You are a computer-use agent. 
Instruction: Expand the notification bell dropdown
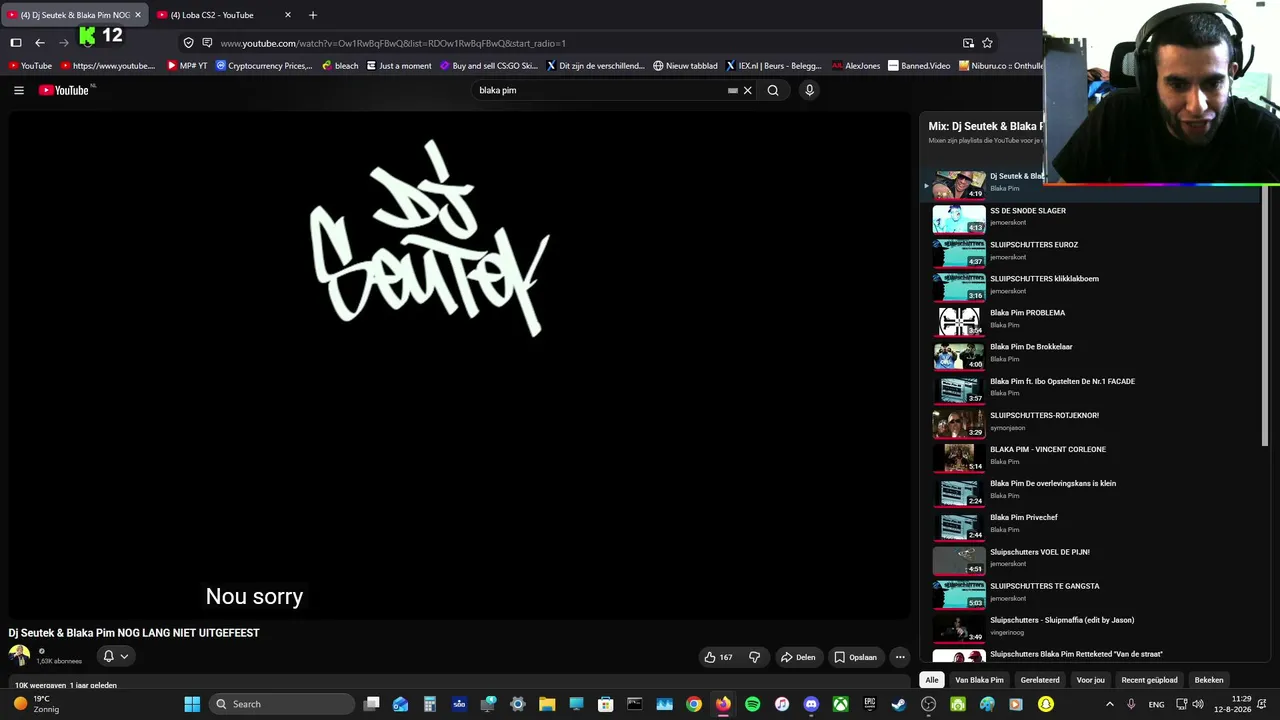click(116, 656)
